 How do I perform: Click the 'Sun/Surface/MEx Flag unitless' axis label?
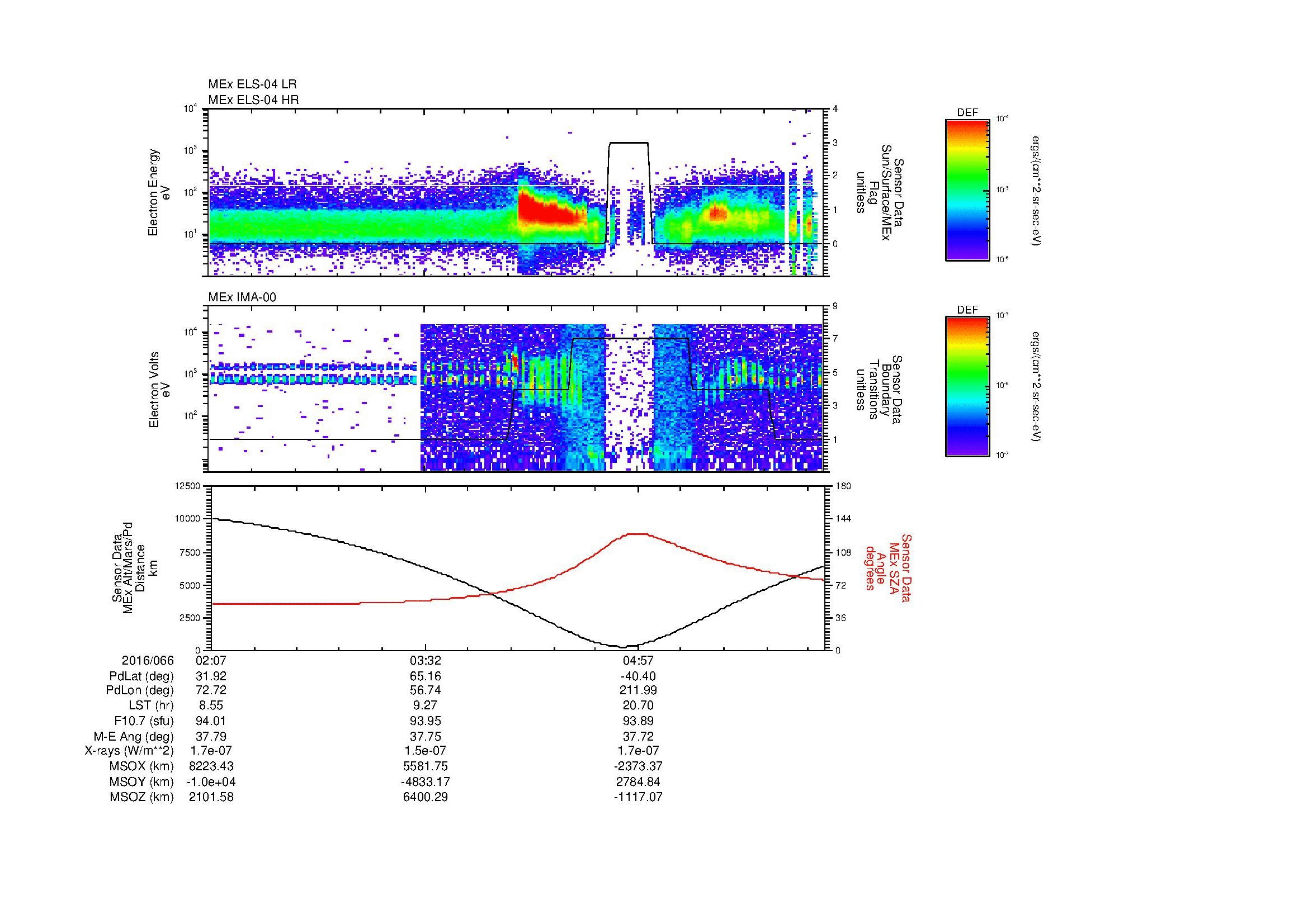(x=881, y=192)
